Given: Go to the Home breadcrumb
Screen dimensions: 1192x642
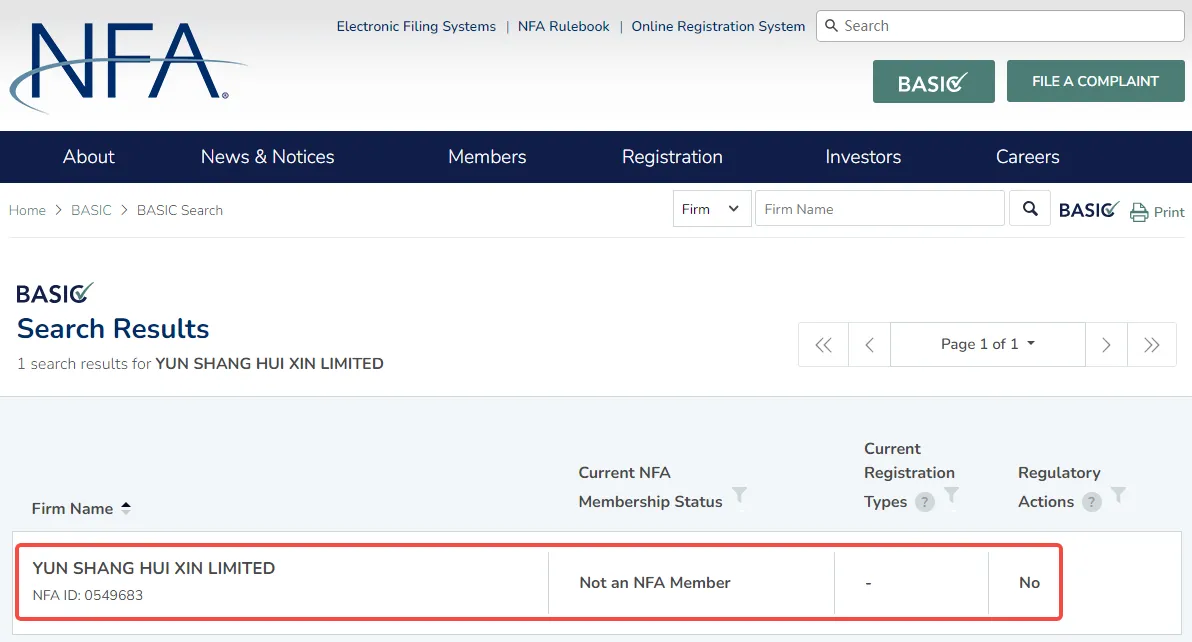Looking at the screenshot, I should pos(27,210).
